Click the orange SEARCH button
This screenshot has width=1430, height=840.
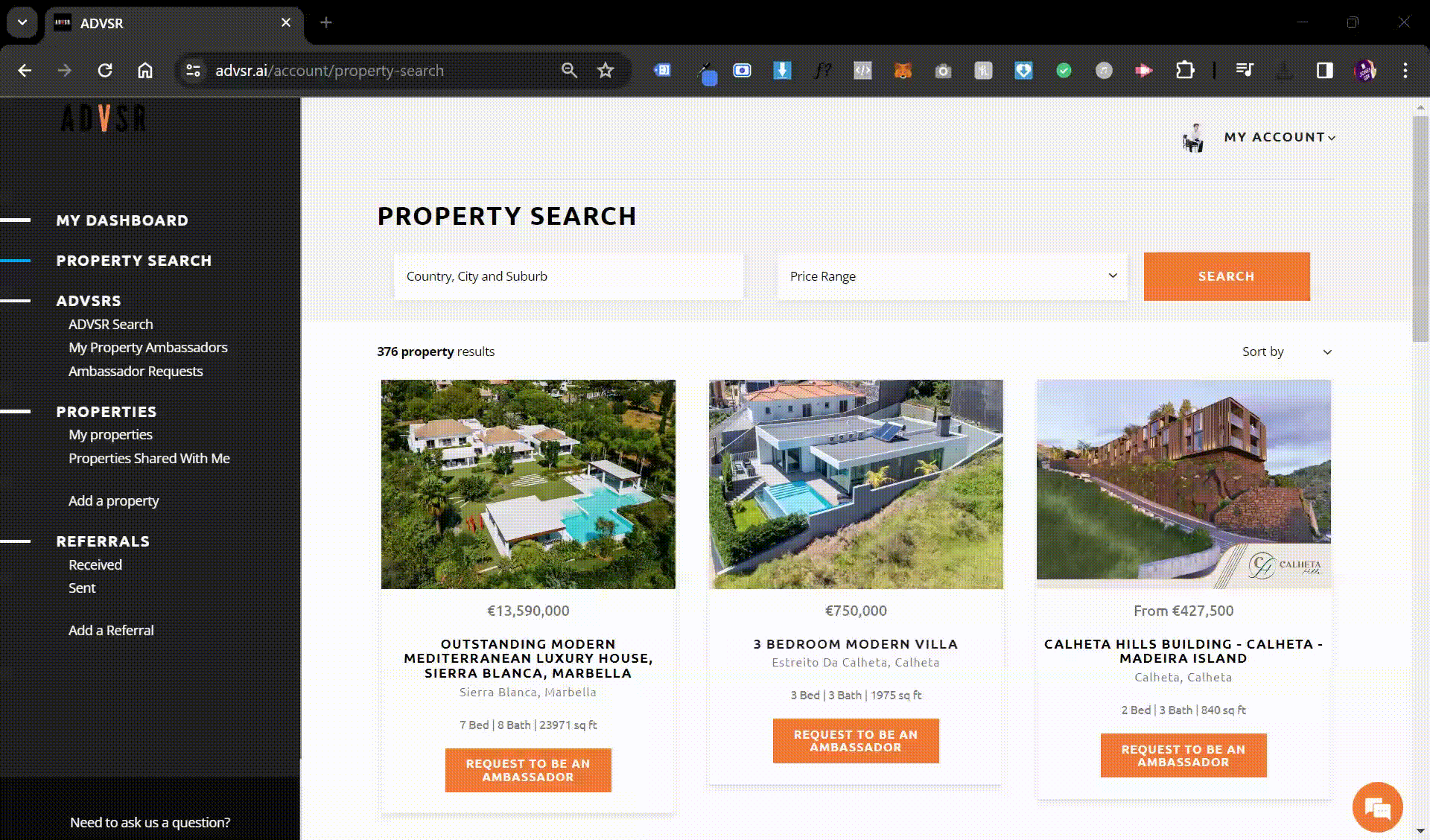(1227, 276)
